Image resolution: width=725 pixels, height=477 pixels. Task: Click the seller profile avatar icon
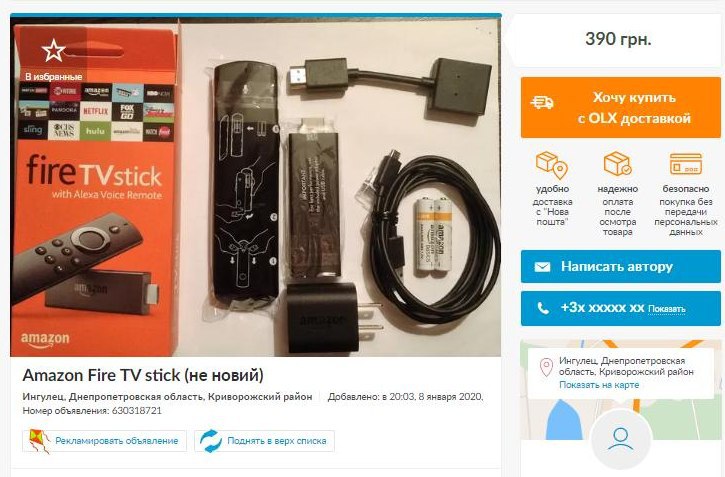pos(620,438)
